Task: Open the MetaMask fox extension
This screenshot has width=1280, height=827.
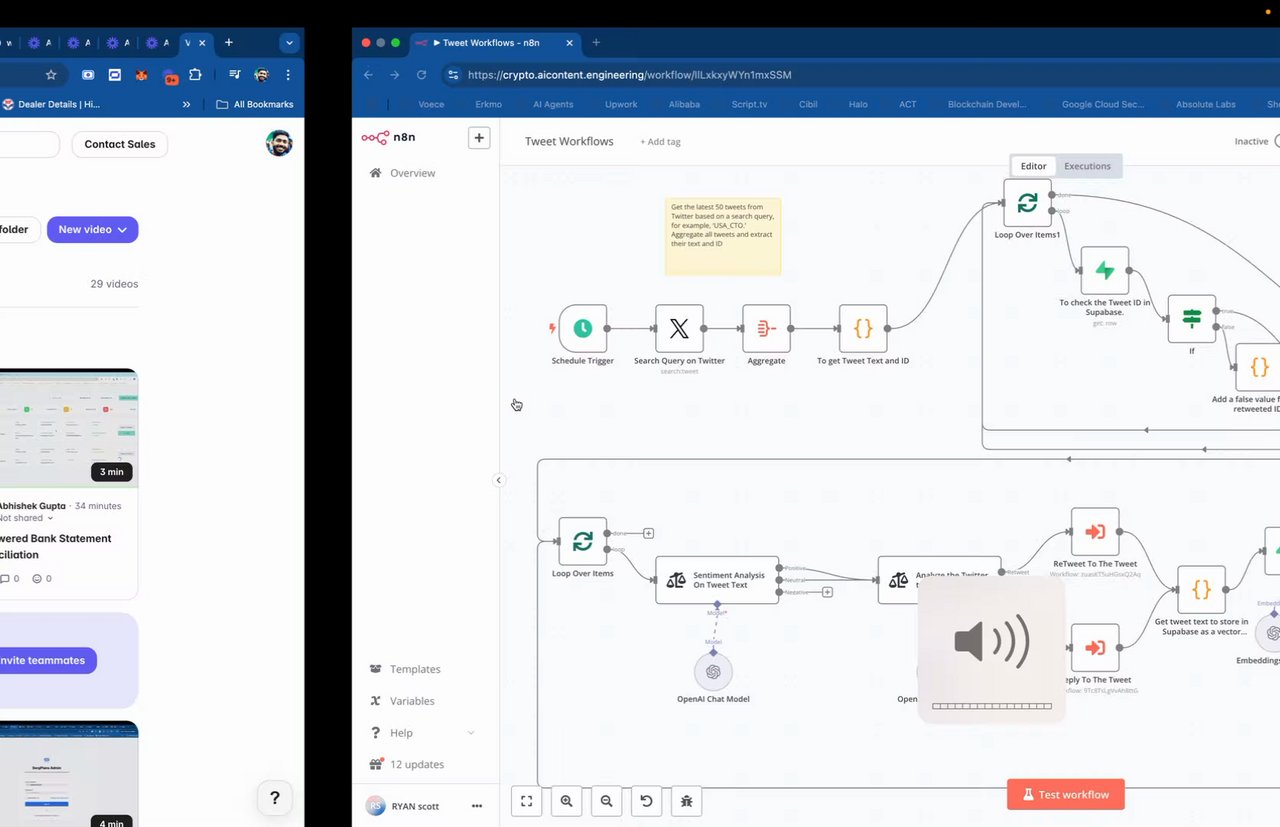Action: click(142, 74)
